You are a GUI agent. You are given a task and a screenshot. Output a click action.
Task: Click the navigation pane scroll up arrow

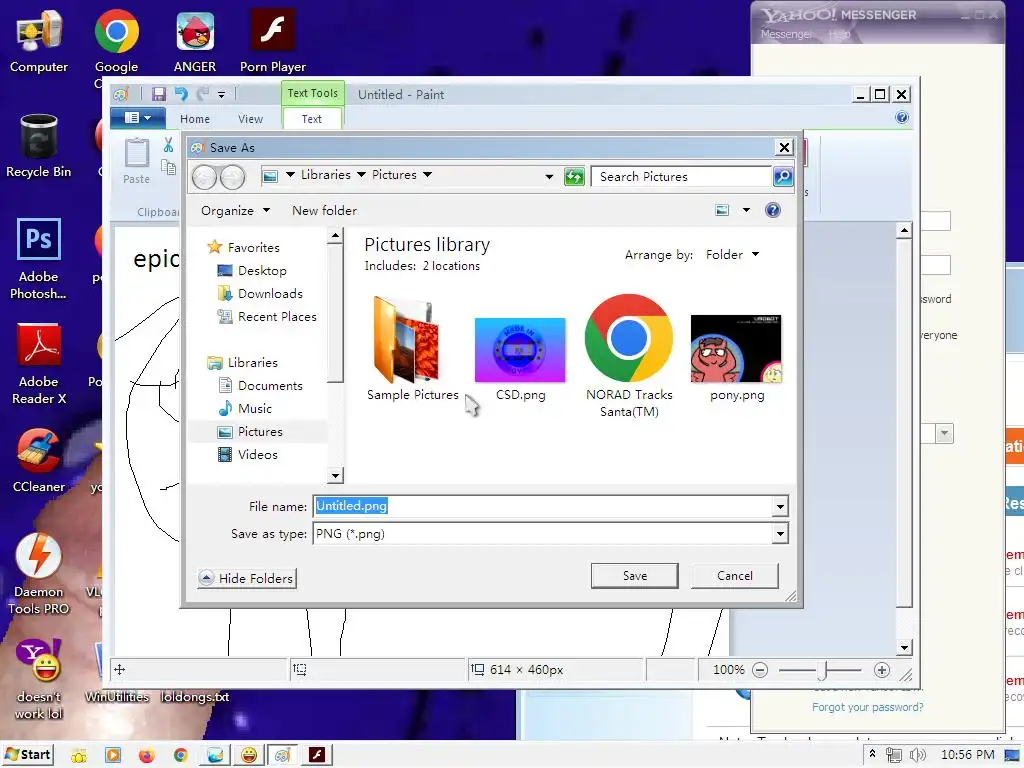click(x=335, y=235)
